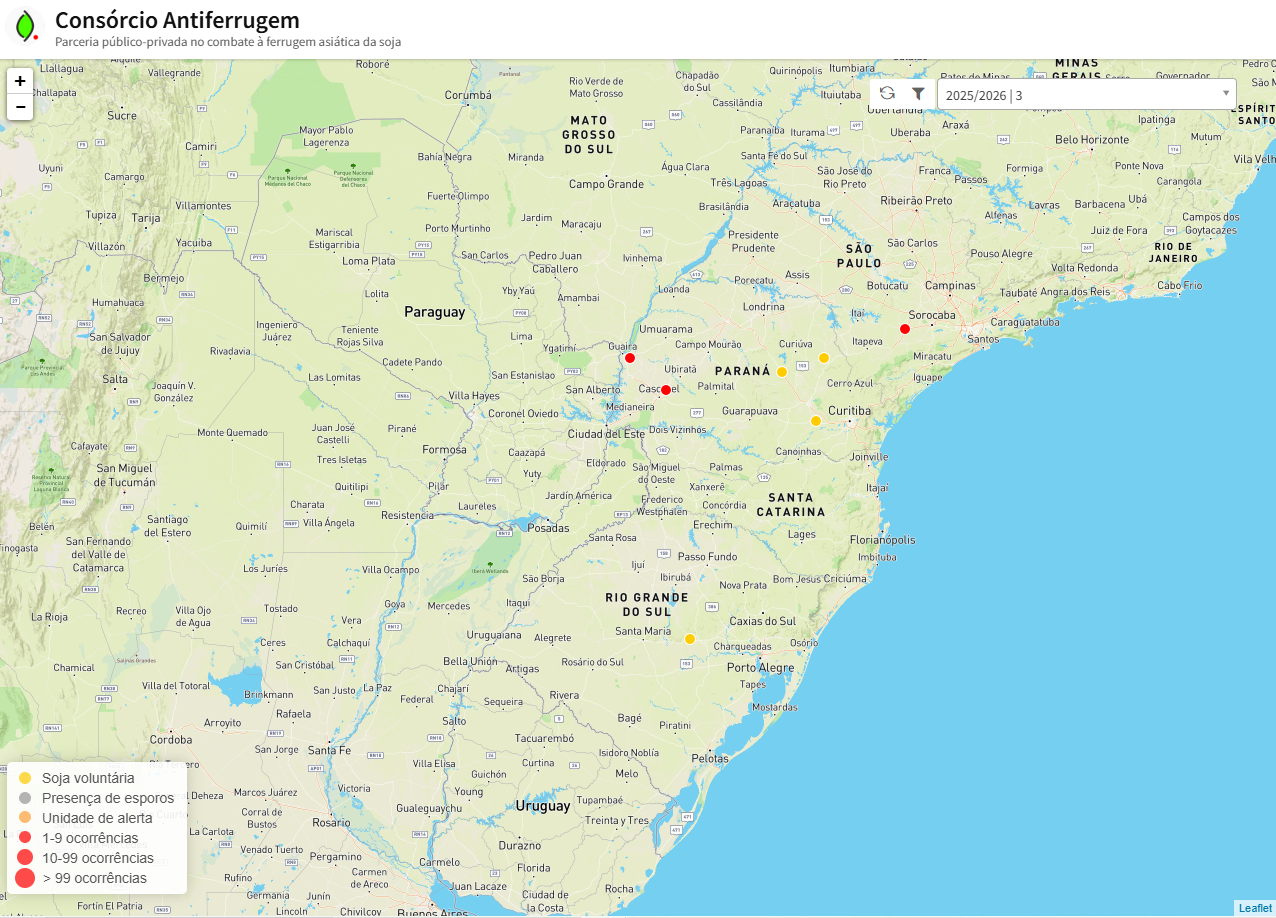Select yellow marker near Santa Maria

[x=689, y=639]
